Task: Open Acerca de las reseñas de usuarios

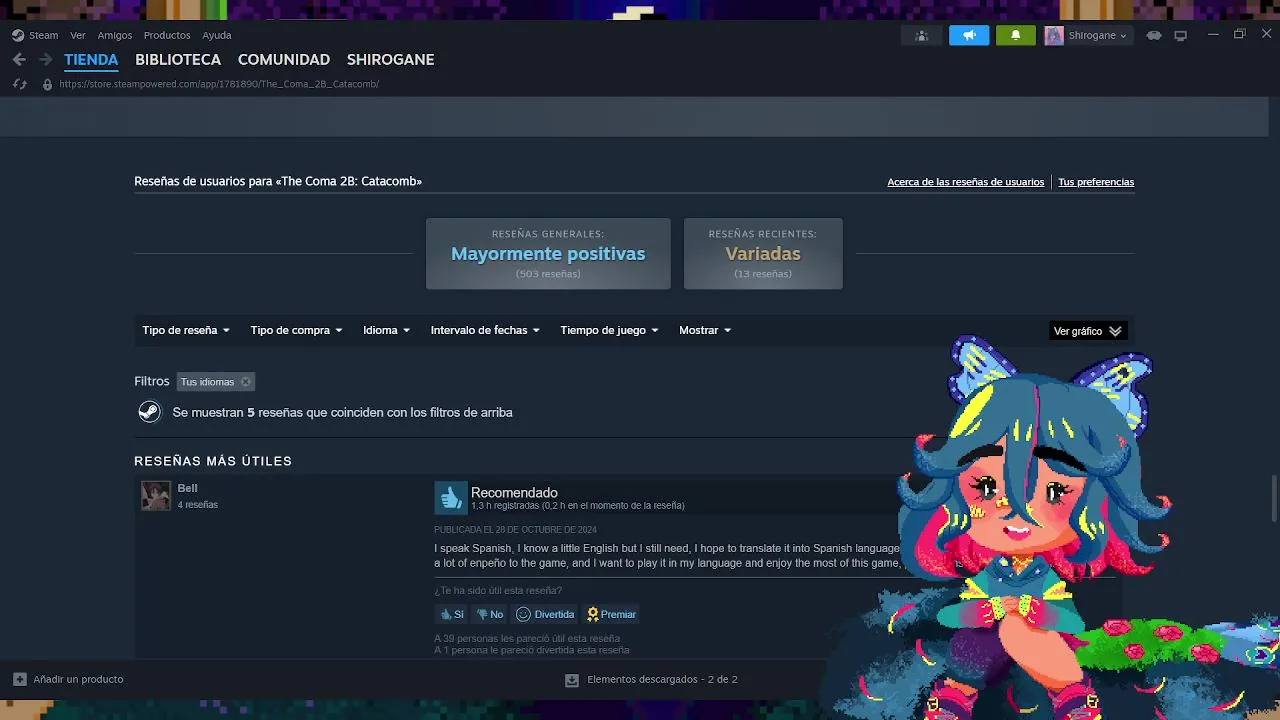Action: coord(965,182)
